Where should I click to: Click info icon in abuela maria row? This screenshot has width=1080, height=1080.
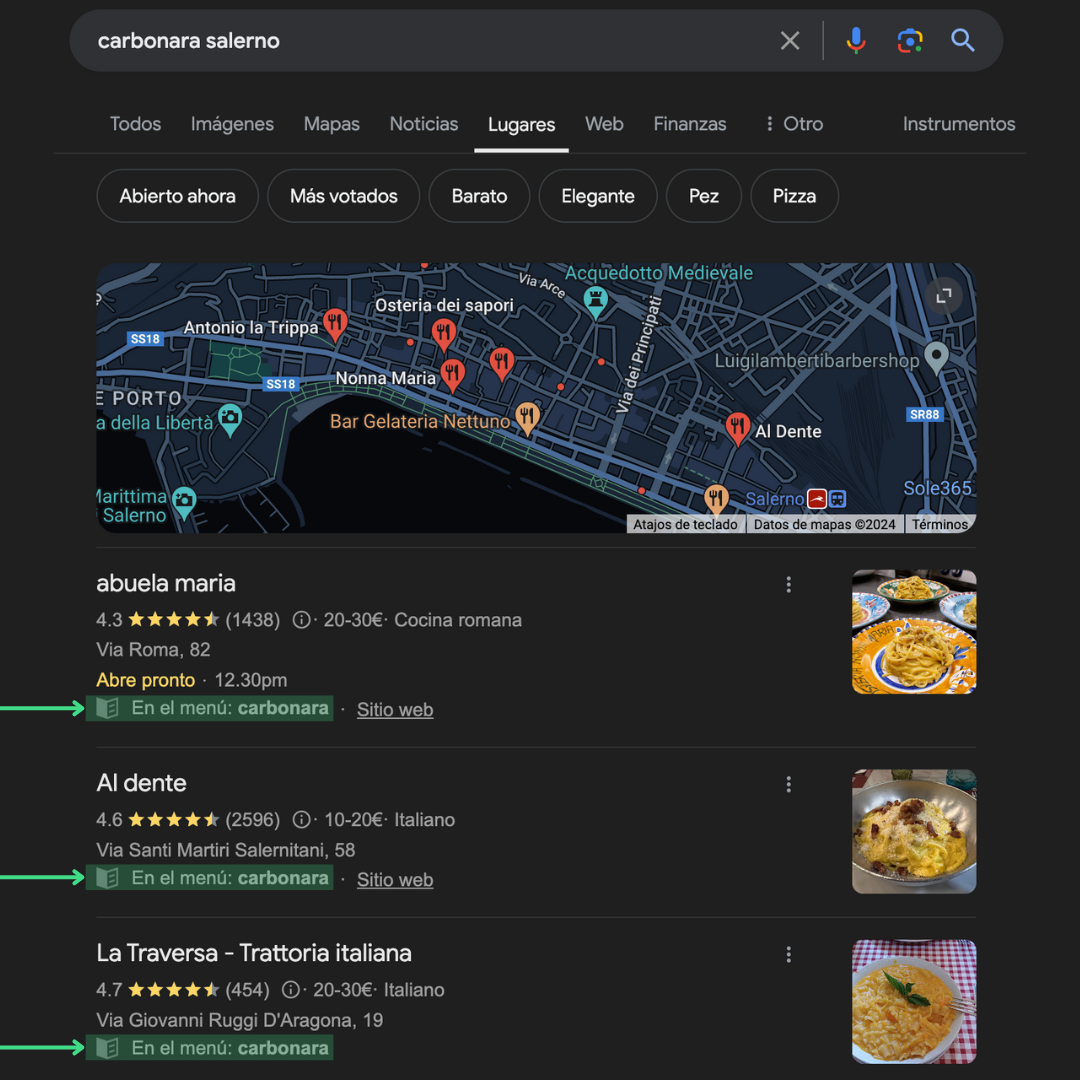[x=301, y=620]
